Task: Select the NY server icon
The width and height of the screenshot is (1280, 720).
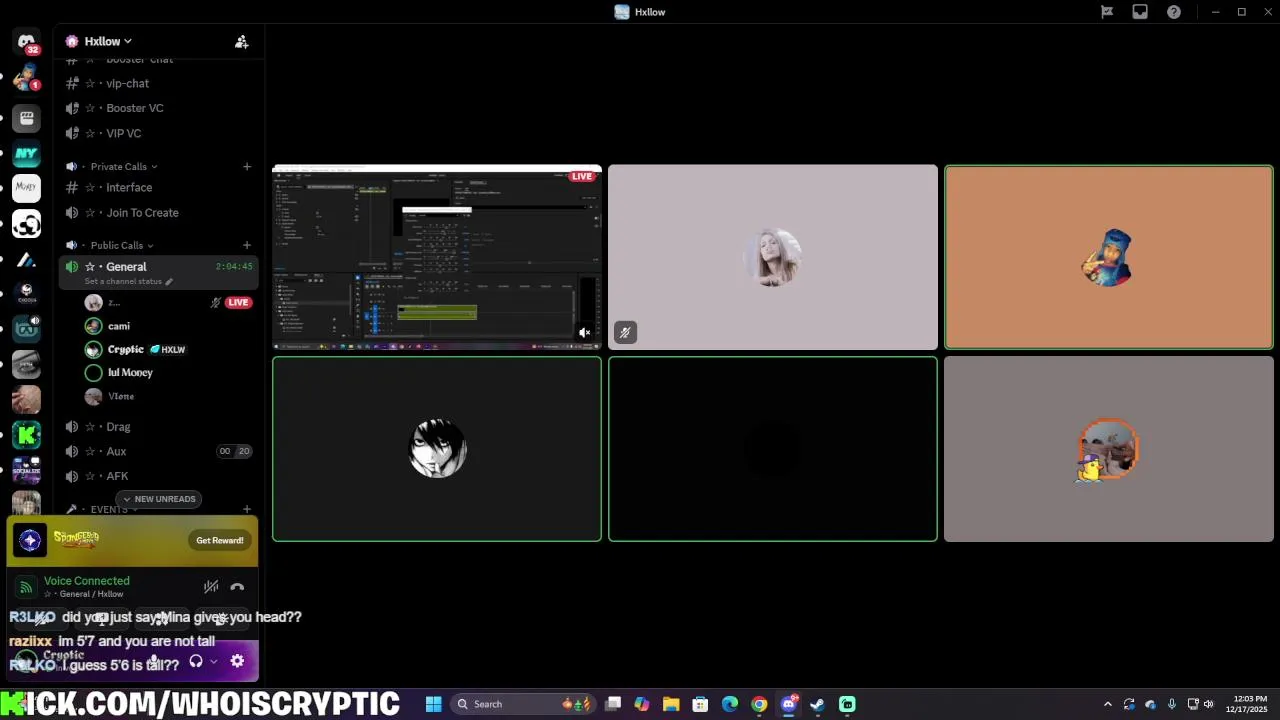Action: tap(26, 154)
